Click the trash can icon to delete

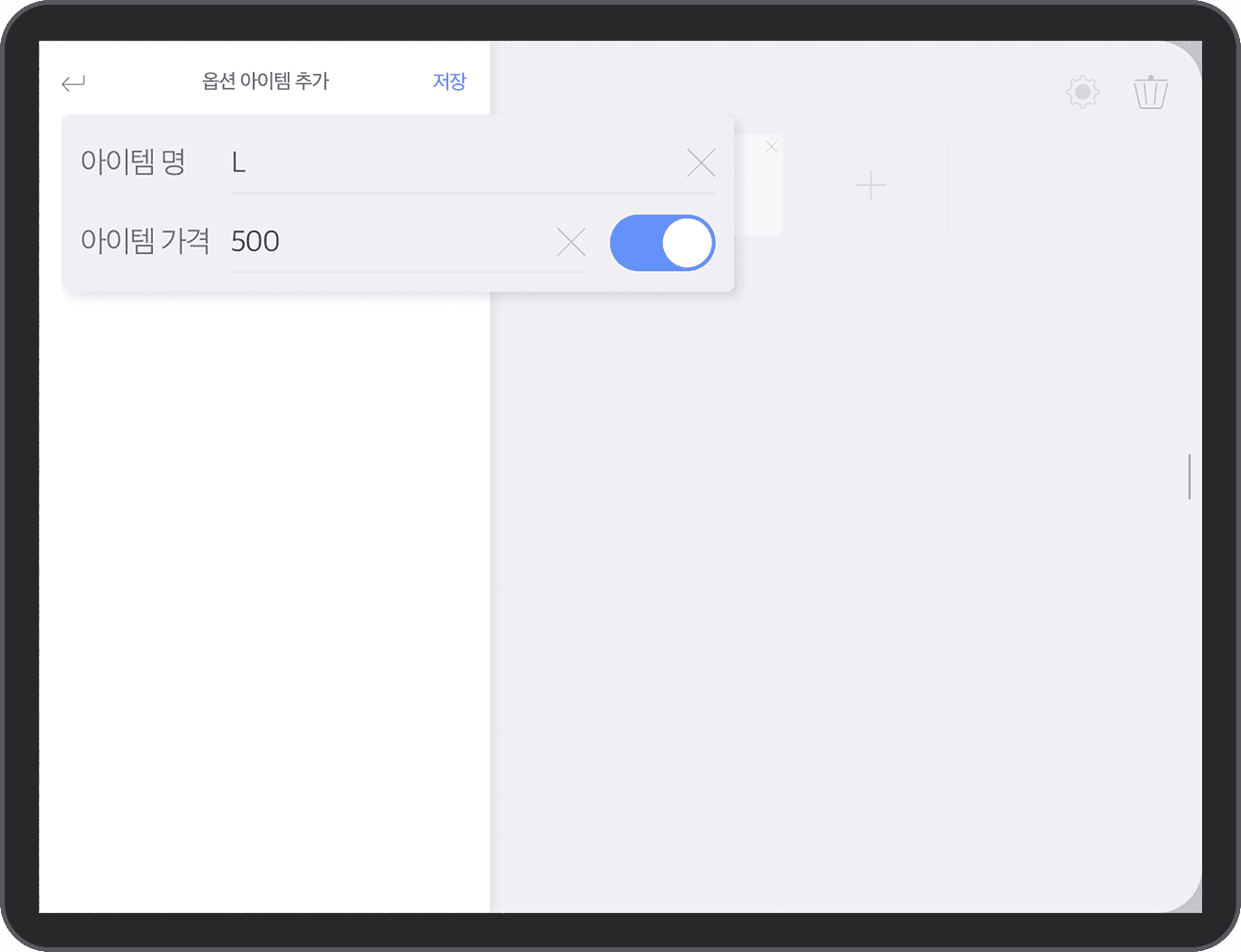(1150, 91)
